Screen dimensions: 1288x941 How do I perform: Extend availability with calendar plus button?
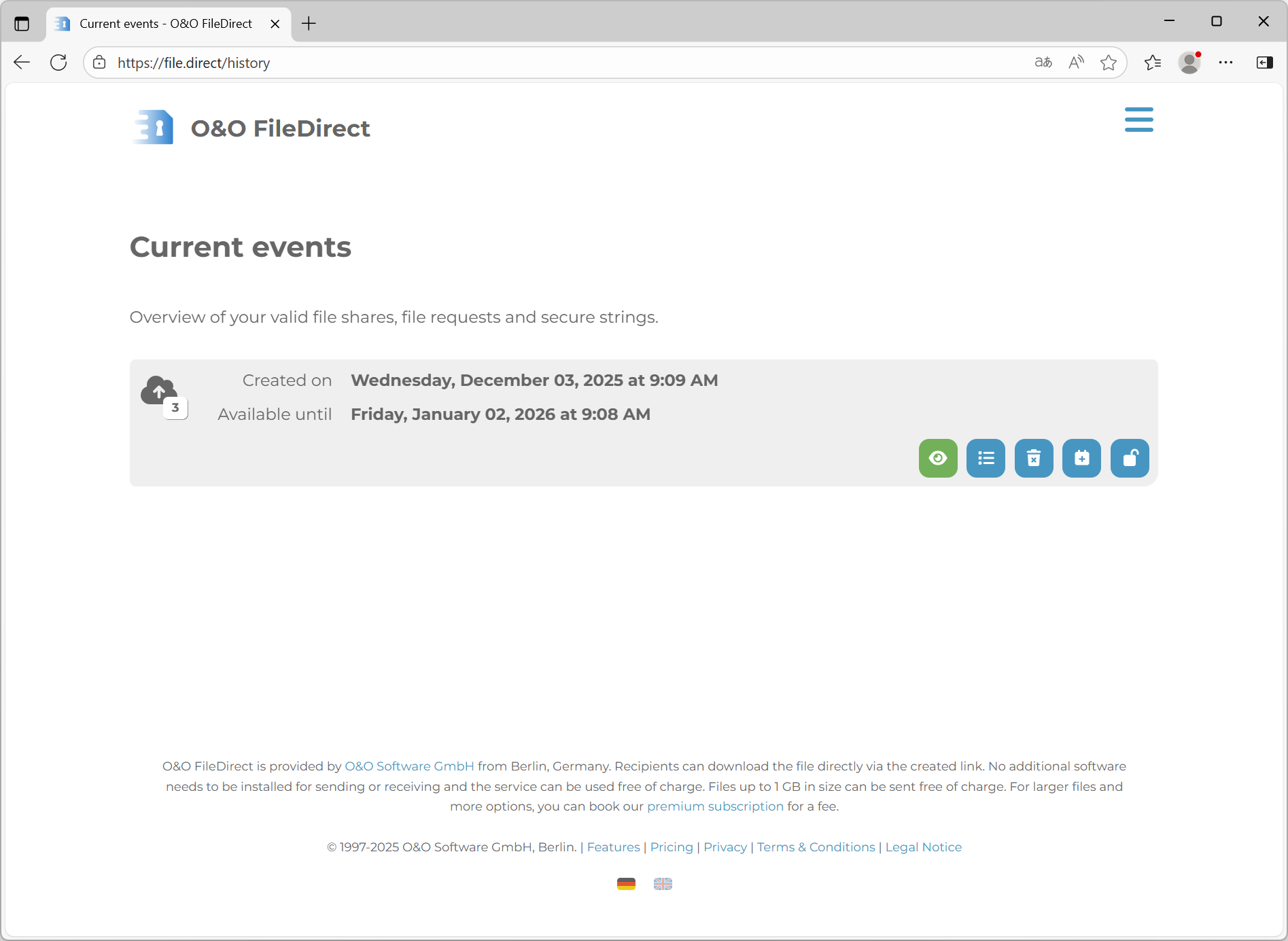[1081, 459]
